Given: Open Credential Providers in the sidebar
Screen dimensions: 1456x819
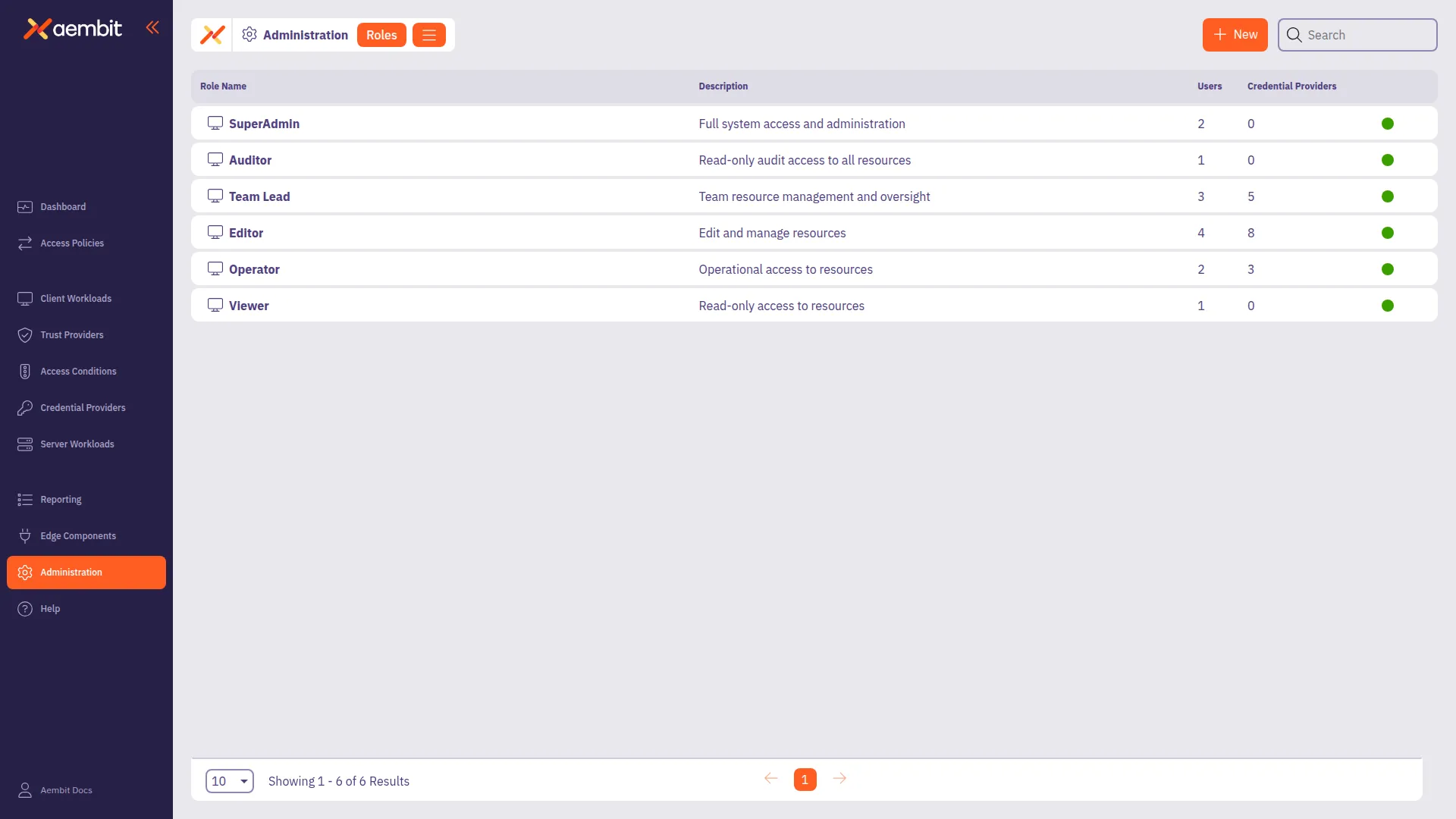Looking at the screenshot, I should point(25,407).
